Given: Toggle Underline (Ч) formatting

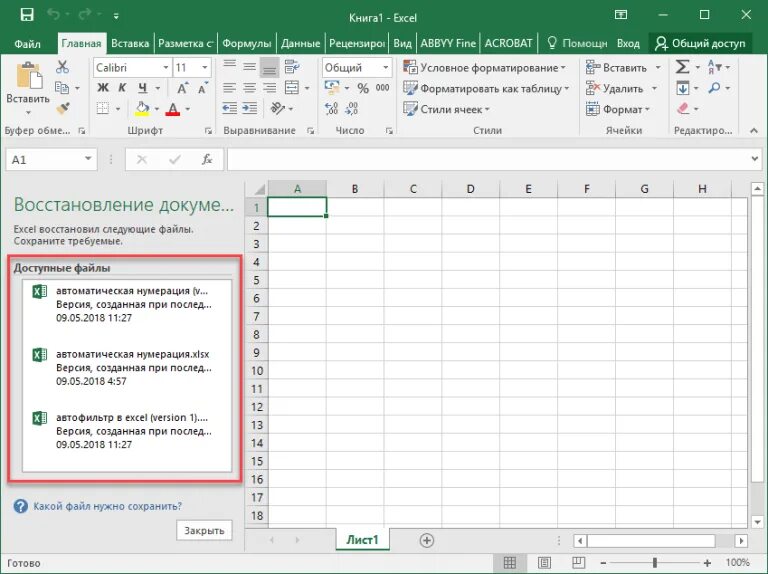Looking at the screenshot, I should tap(143, 88).
